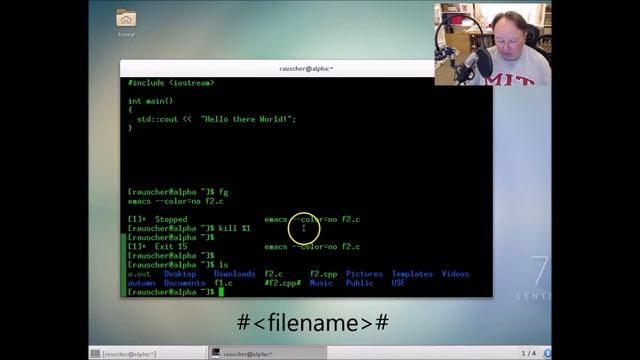Screen dimensions: 640x360
Task: Click the #f2.cpp# autosave file name
Action: (282, 283)
